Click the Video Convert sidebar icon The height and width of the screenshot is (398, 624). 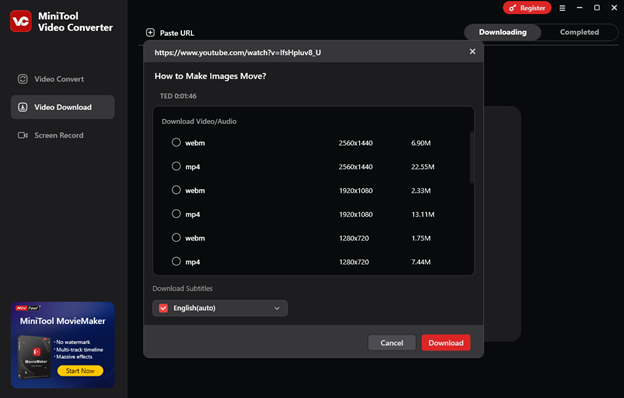point(23,79)
